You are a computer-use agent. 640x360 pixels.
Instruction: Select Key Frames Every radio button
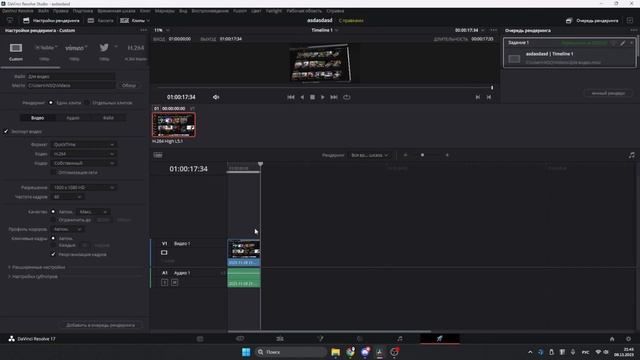coord(53,245)
